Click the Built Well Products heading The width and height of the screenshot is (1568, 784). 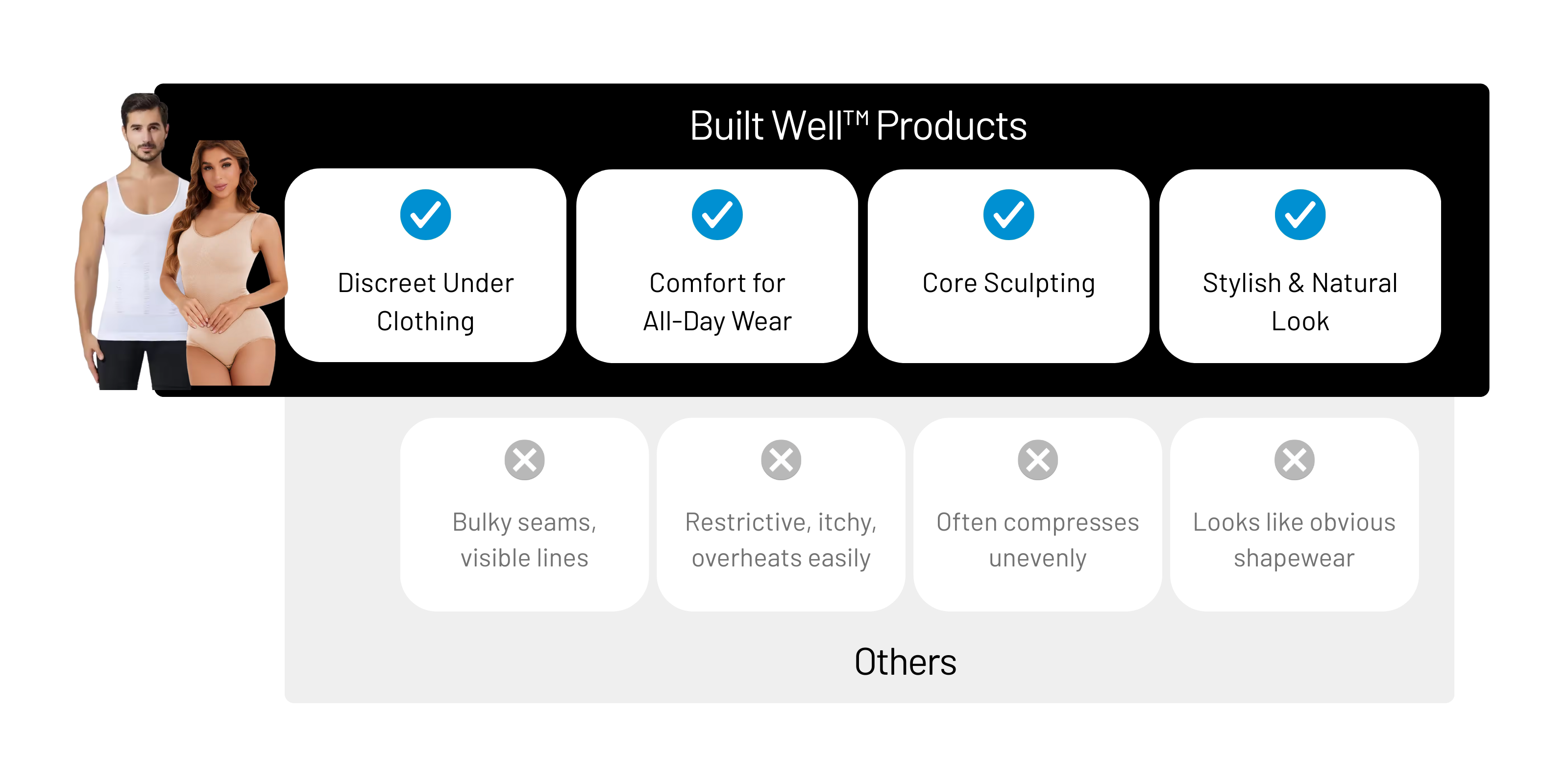858,126
